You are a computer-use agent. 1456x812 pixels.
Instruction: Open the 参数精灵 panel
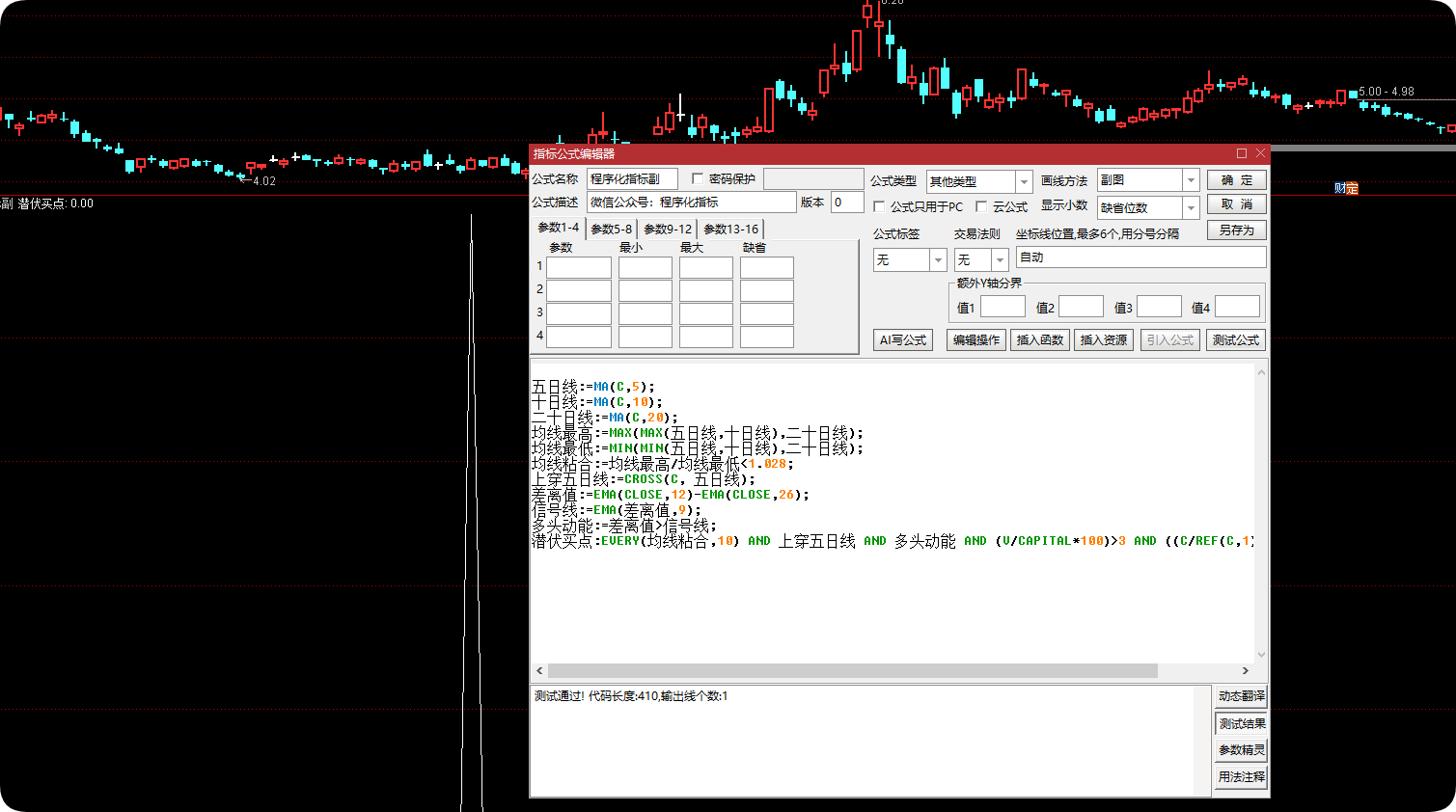(x=1241, y=750)
